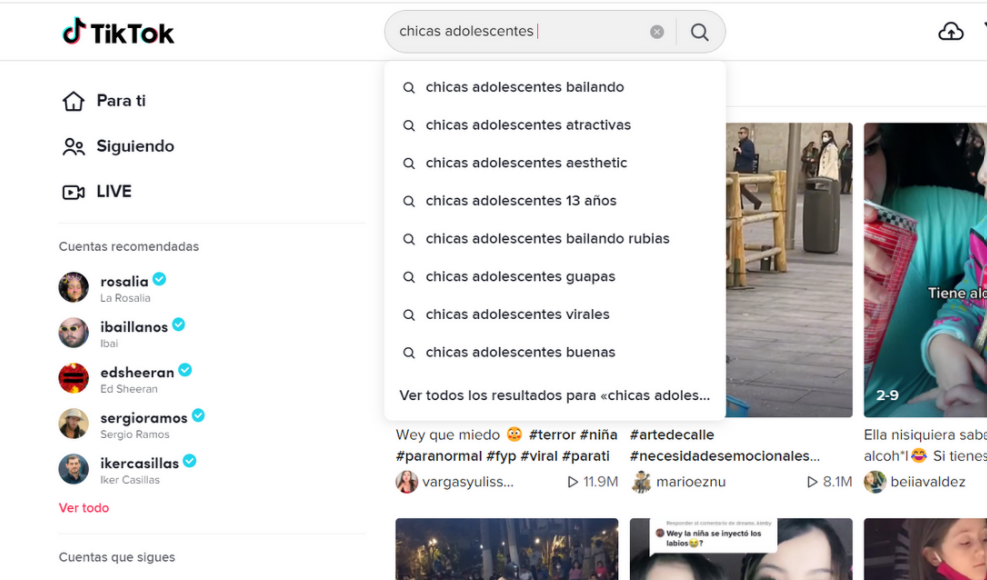Click the #parati hashtag
Viewport: 987px width, 580px height.
586,456
